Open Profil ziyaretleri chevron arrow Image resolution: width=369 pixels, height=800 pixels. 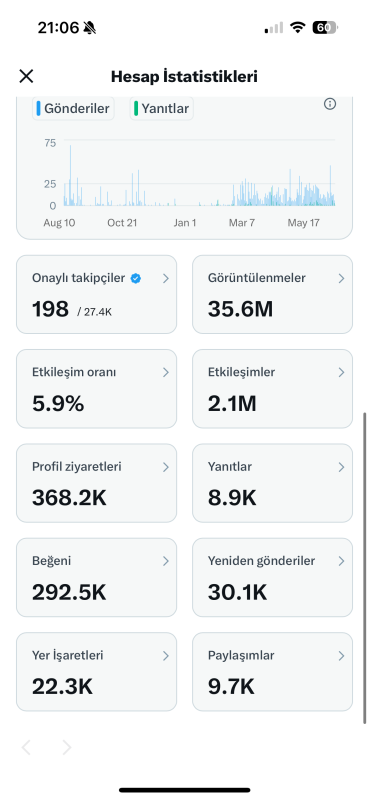165,467
